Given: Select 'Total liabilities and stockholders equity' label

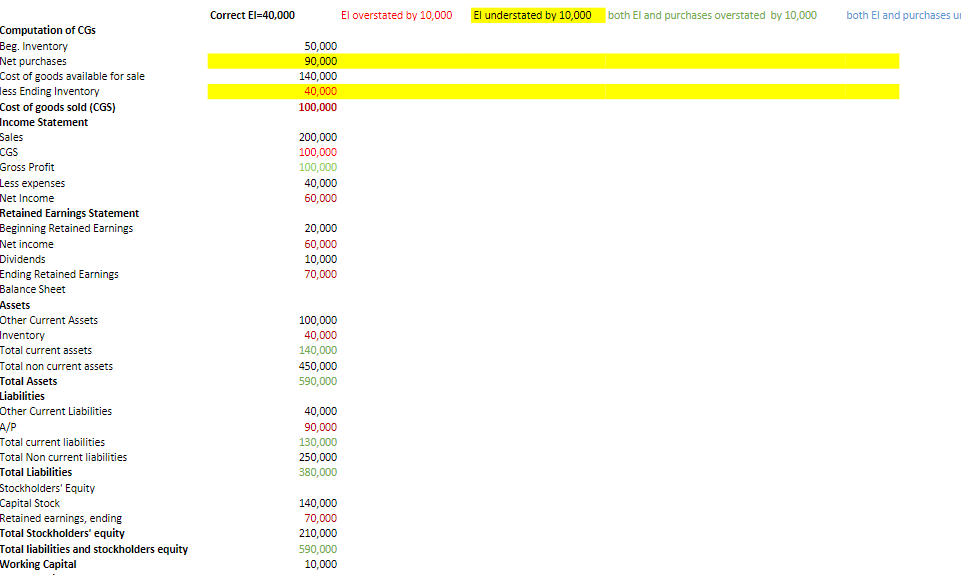Looking at the screenshot, I should tap(94, 549).
